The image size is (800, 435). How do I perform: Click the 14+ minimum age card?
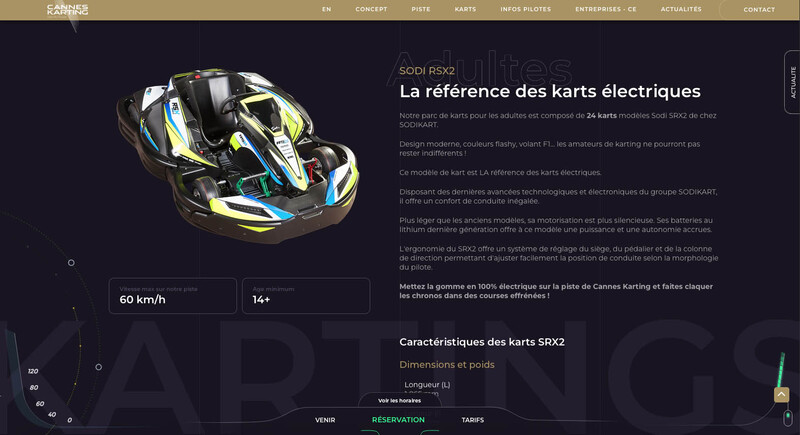click(305, 295)
